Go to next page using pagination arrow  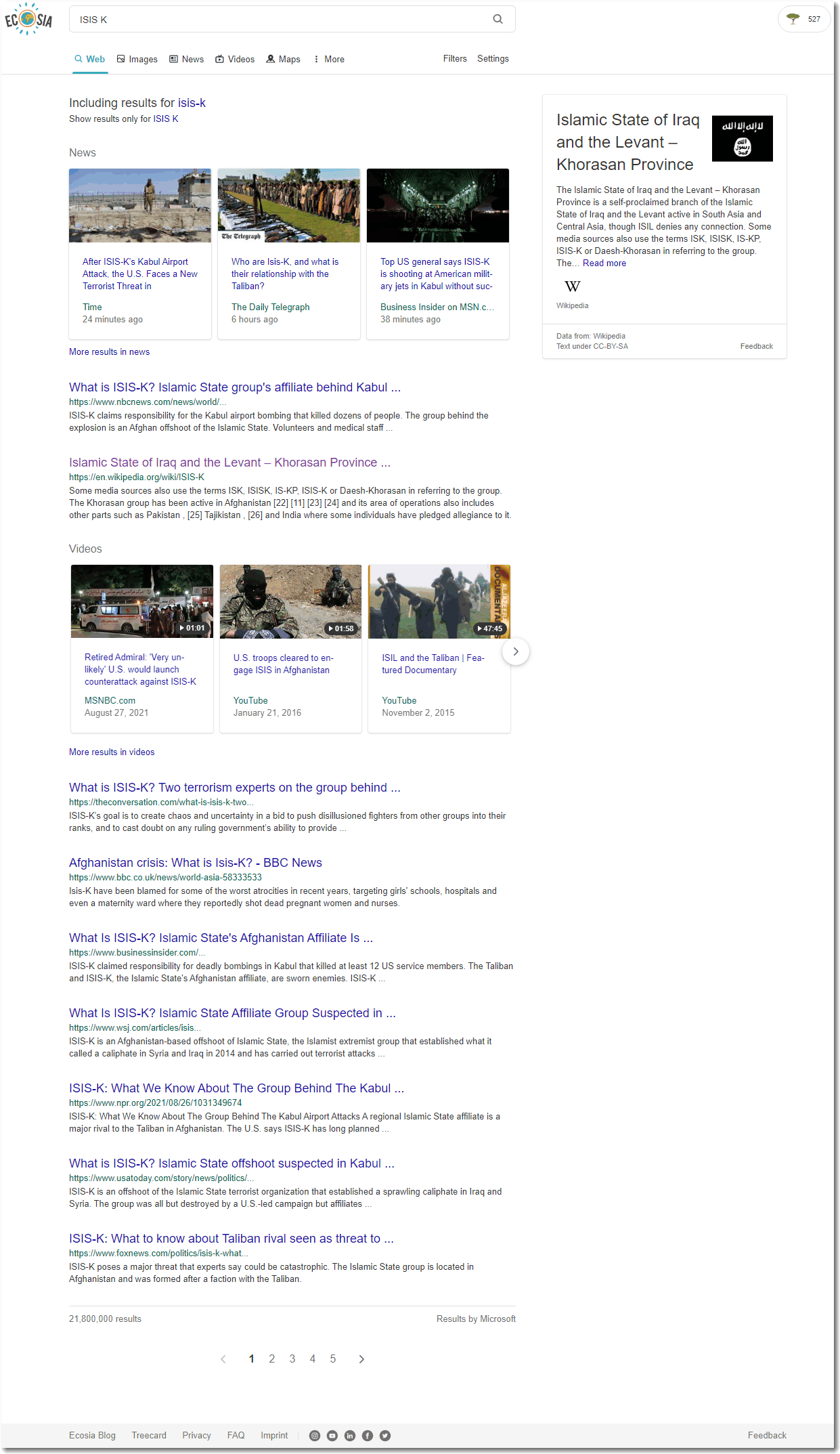pyautogui.click(x=361, y=1359)
